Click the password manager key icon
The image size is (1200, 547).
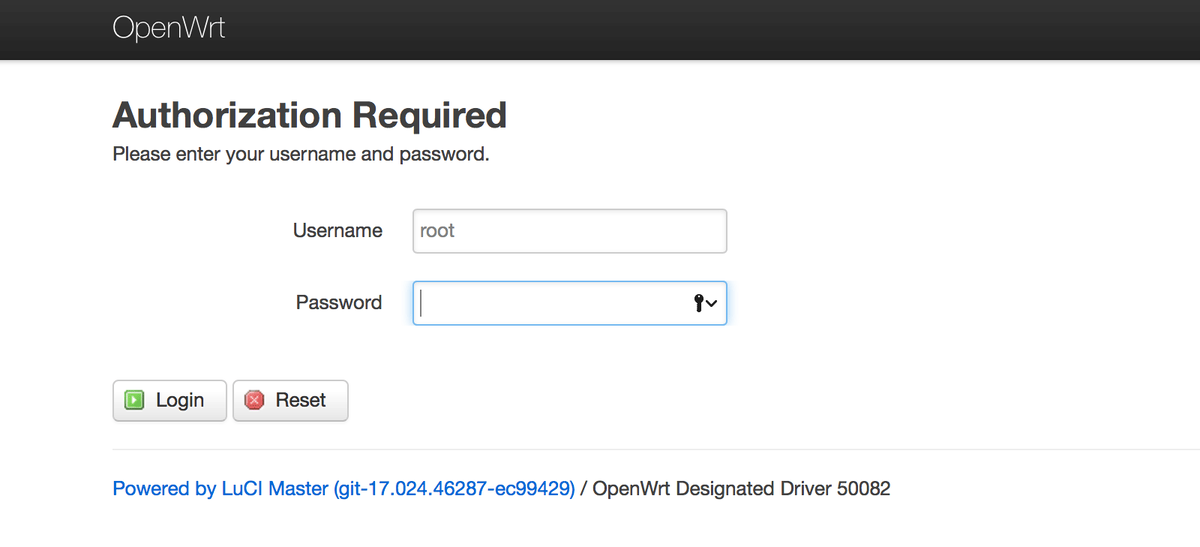click(x=698, y=303)
